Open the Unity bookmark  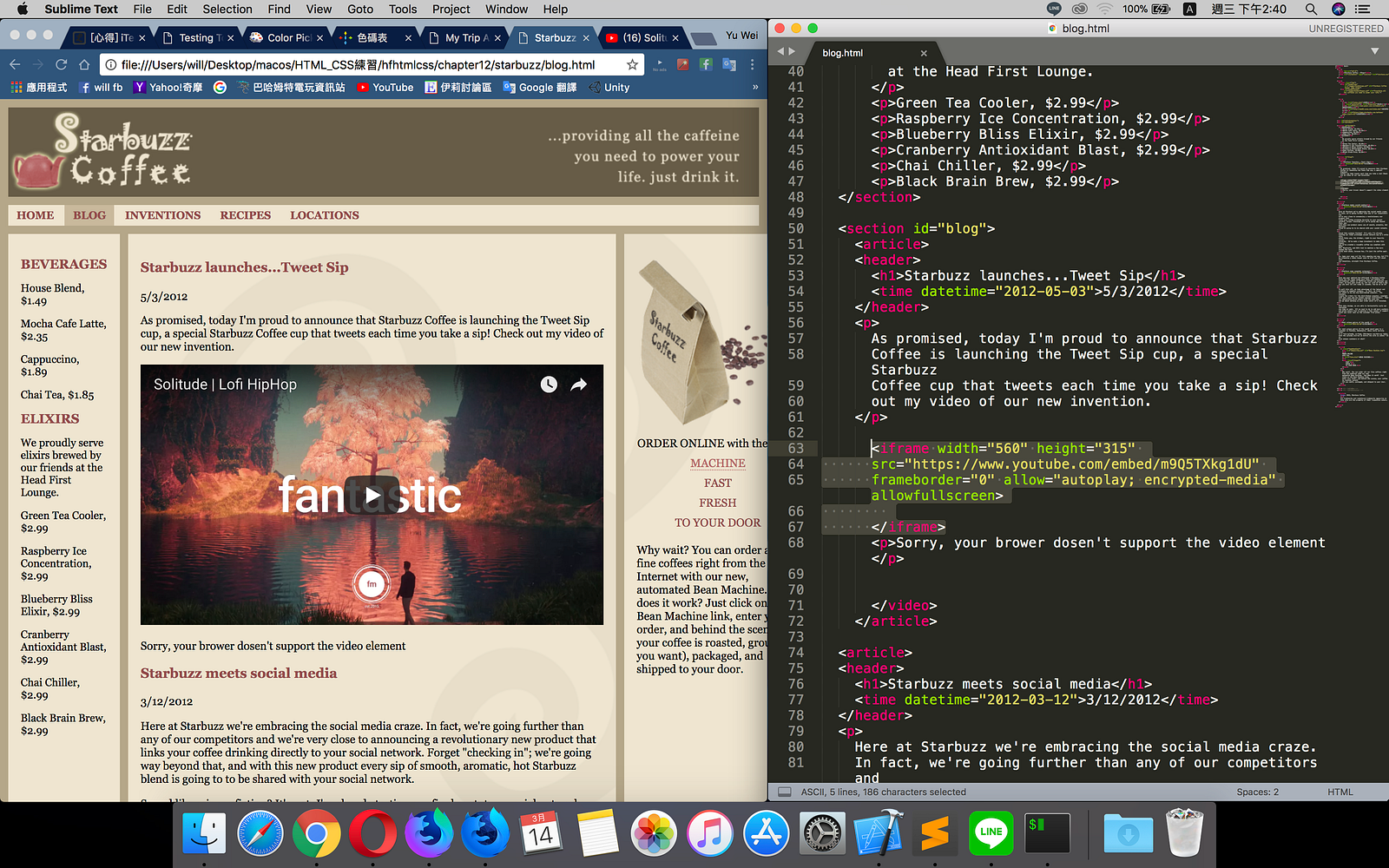pyautogui.click(x=609, y=87)
